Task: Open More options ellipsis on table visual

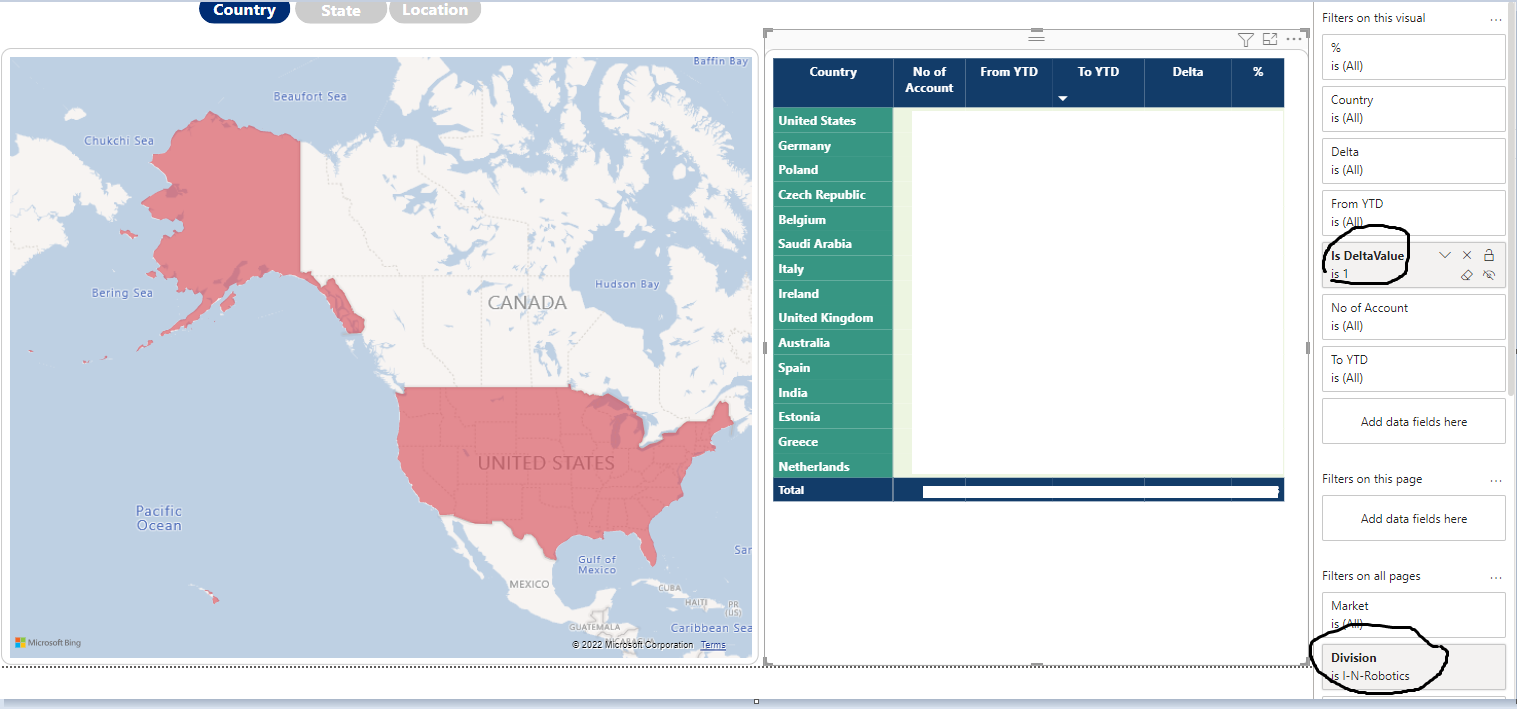Action: pos(1295,40)
